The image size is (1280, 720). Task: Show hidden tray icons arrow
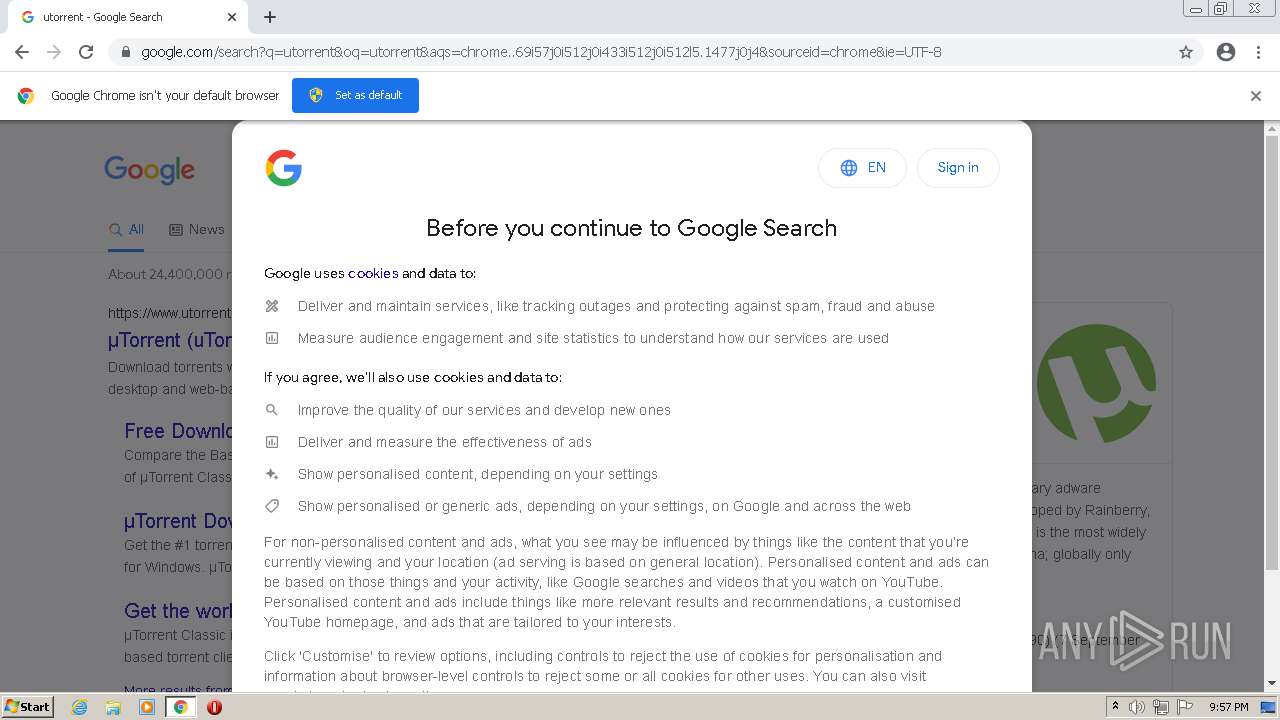coord(1115,707)
